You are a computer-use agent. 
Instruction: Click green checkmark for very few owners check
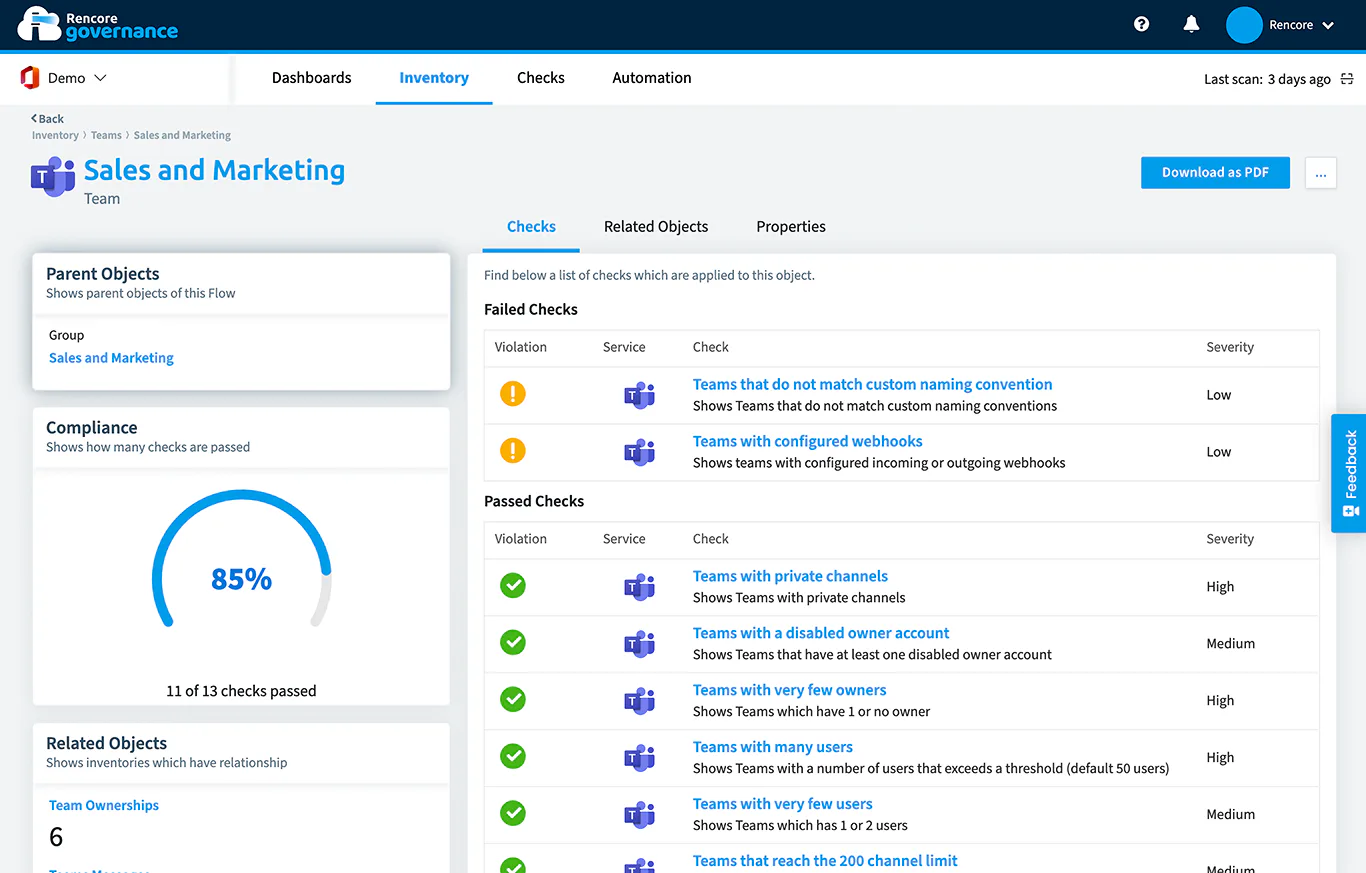click(513, 700)
